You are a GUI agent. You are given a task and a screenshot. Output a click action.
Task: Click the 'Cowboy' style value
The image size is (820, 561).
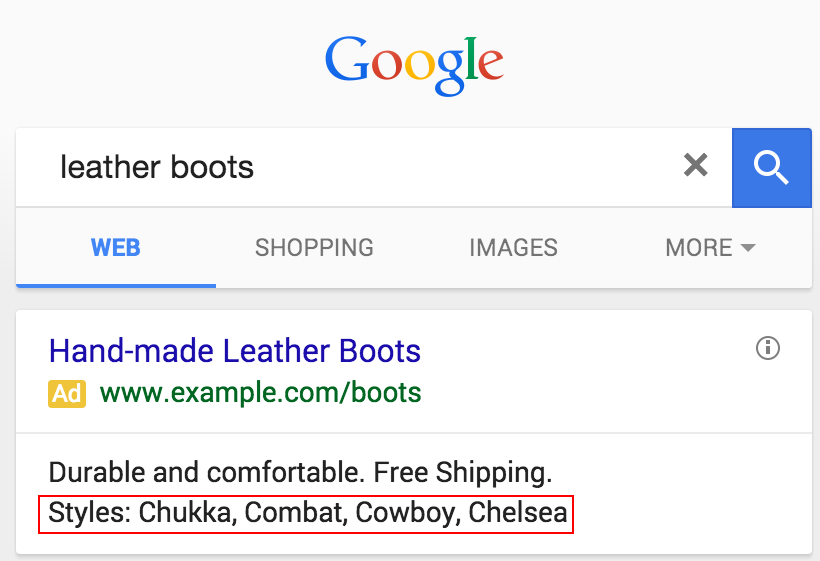(x=408, y=513)
